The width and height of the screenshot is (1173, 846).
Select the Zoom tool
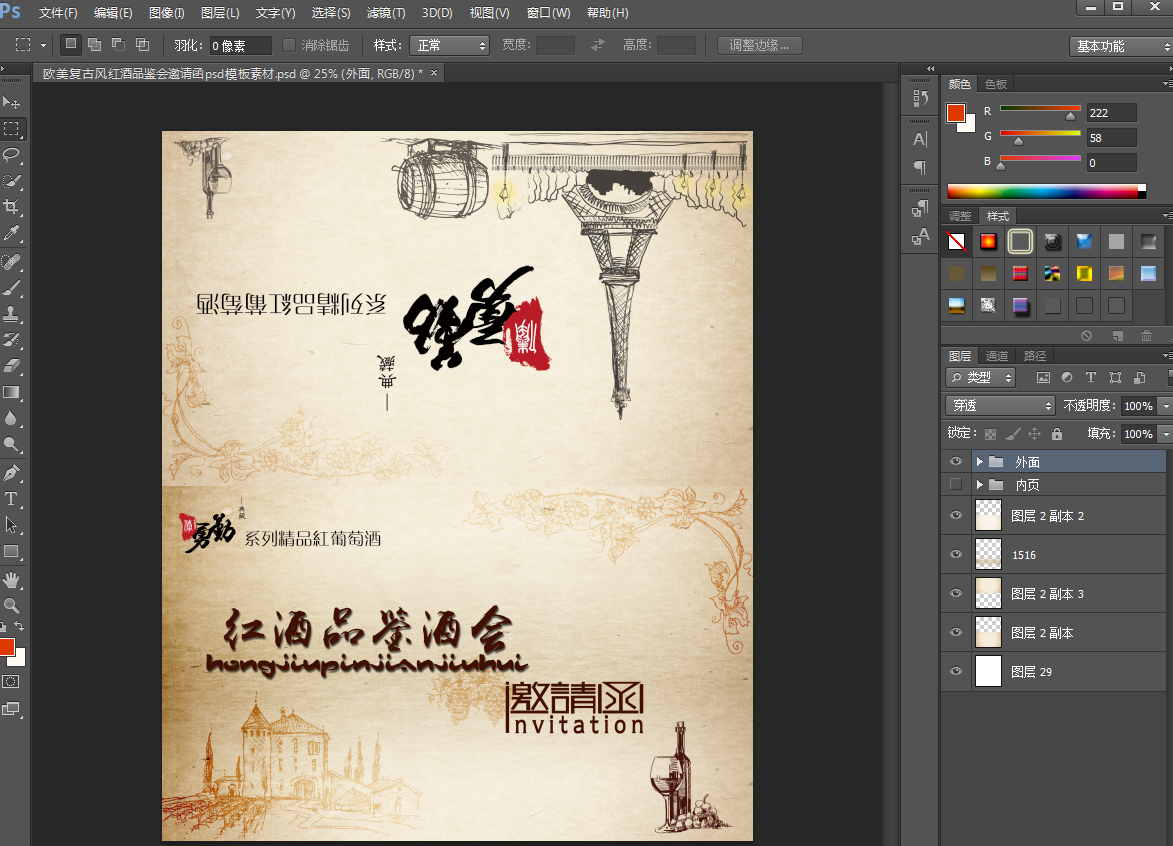click(11, 606)
